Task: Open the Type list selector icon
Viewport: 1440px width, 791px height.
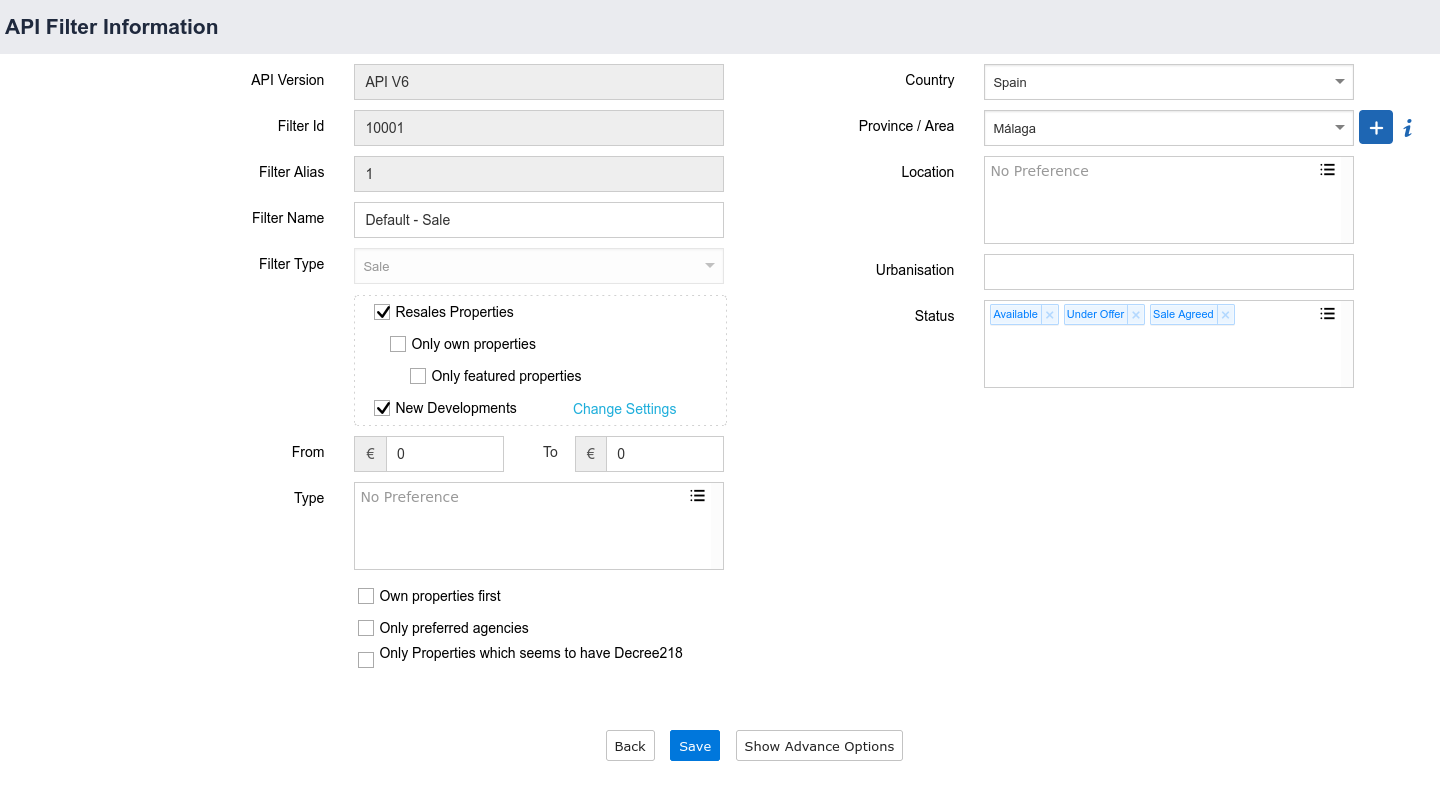Action: (x=697, y=495)
